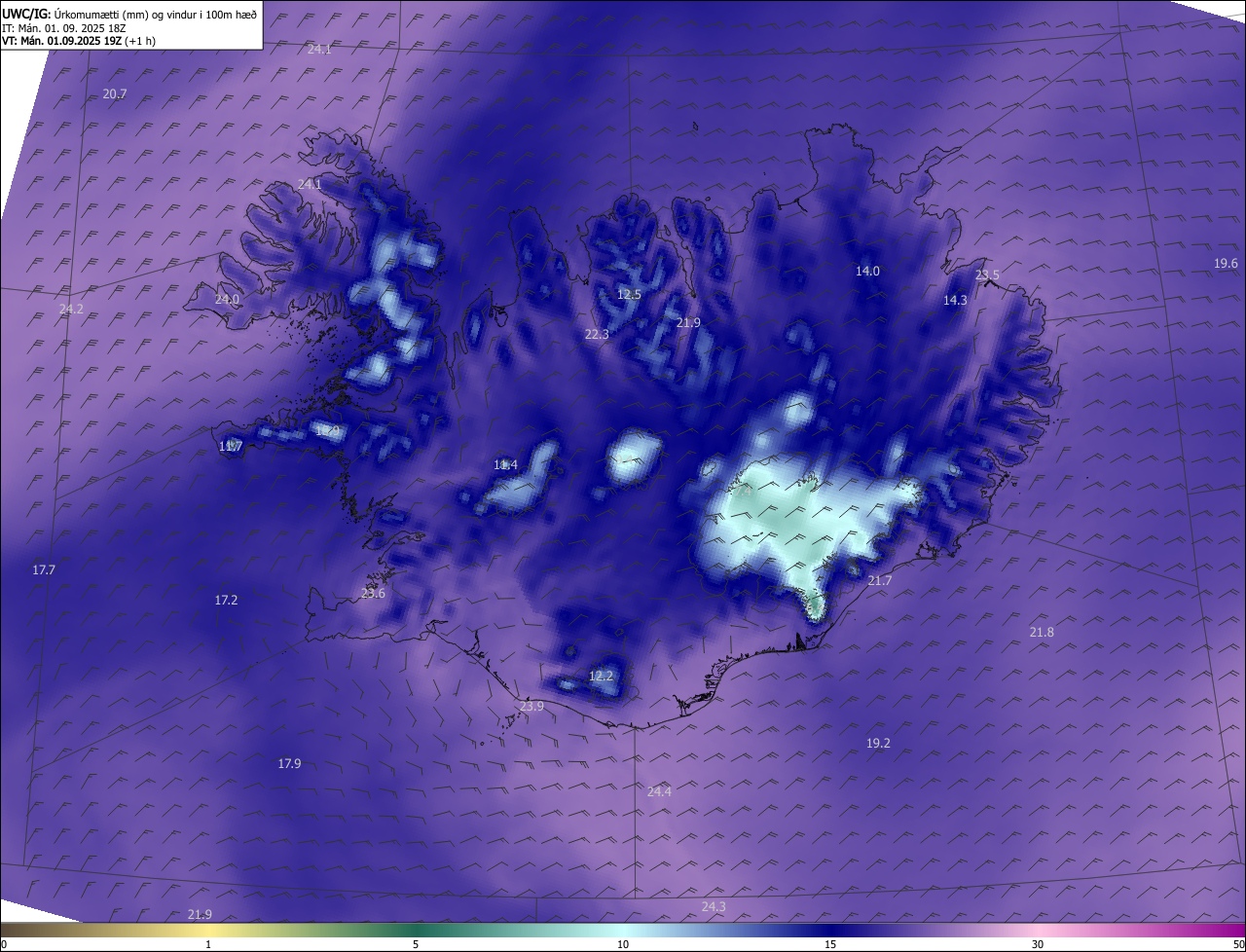Click the 11.7 value label on the west peninsula
This screenshot has width=1246, height=952.
point(231,446)
